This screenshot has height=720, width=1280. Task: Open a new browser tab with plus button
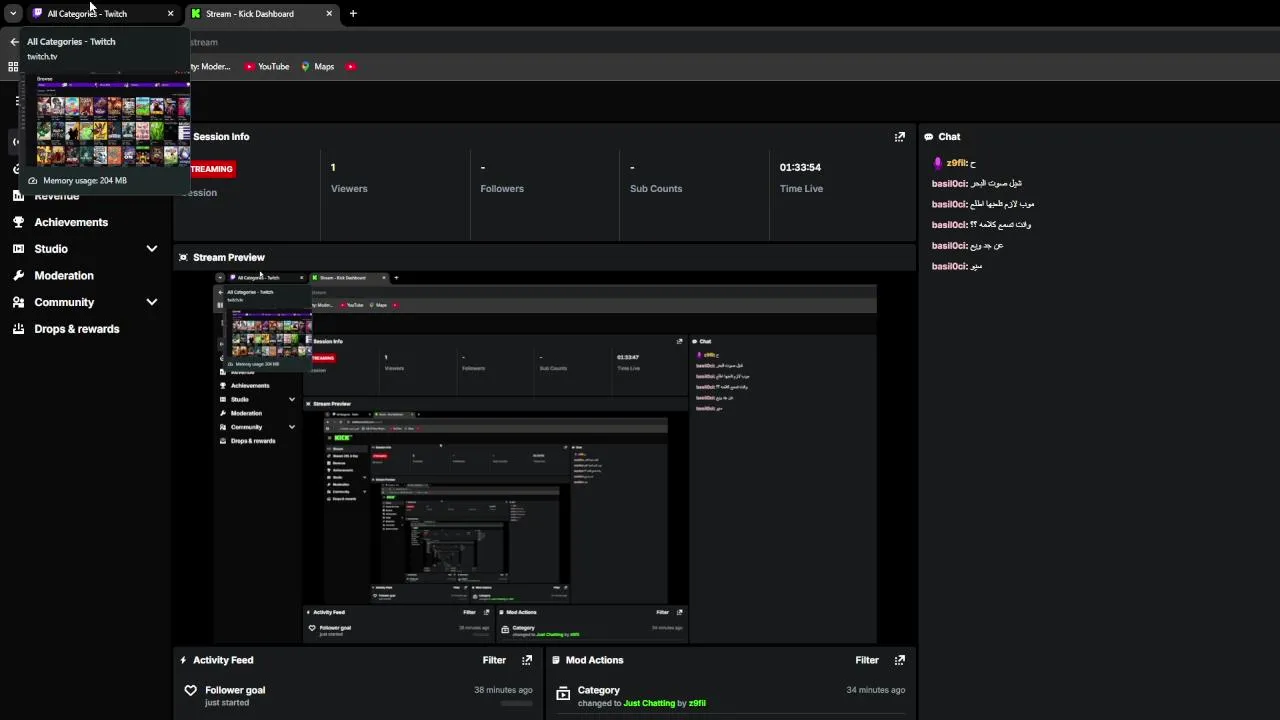pyautogui.click(x=353, y=14)
